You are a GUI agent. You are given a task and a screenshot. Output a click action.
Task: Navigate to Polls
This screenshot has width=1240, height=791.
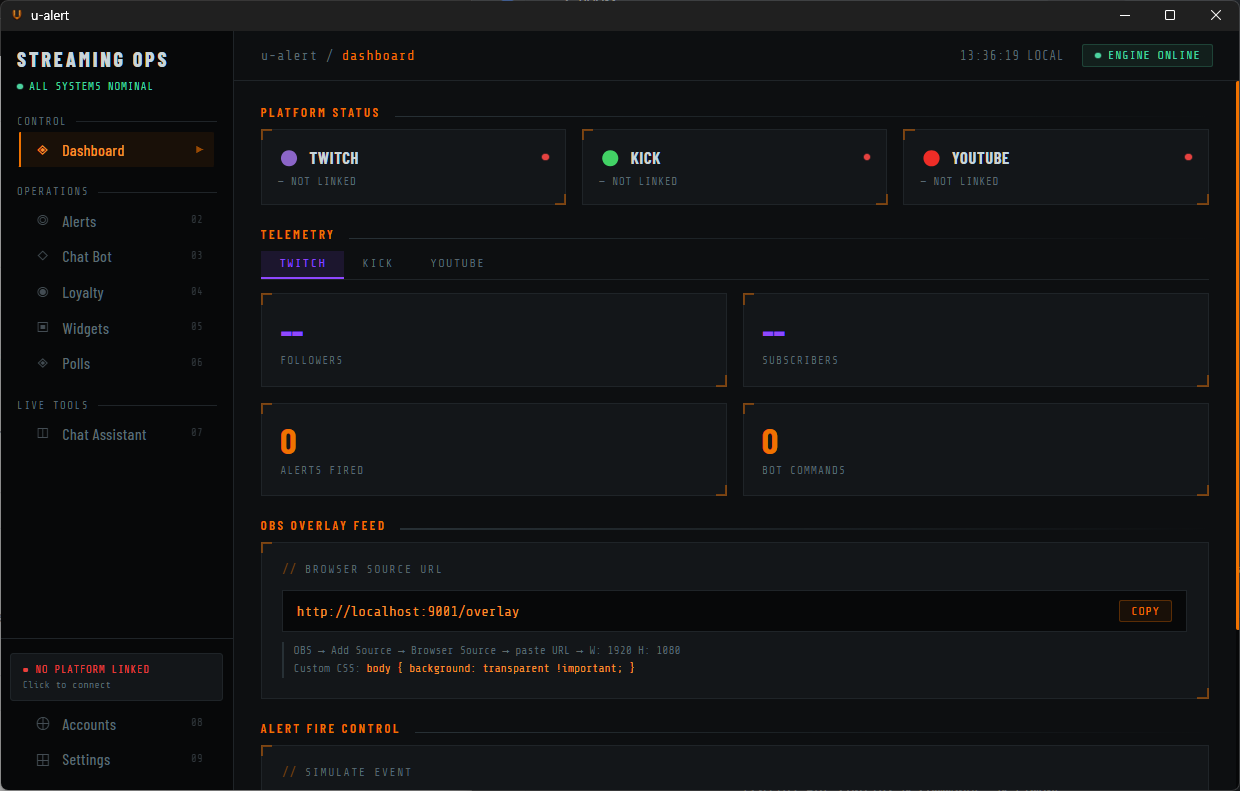coord(117,363)
